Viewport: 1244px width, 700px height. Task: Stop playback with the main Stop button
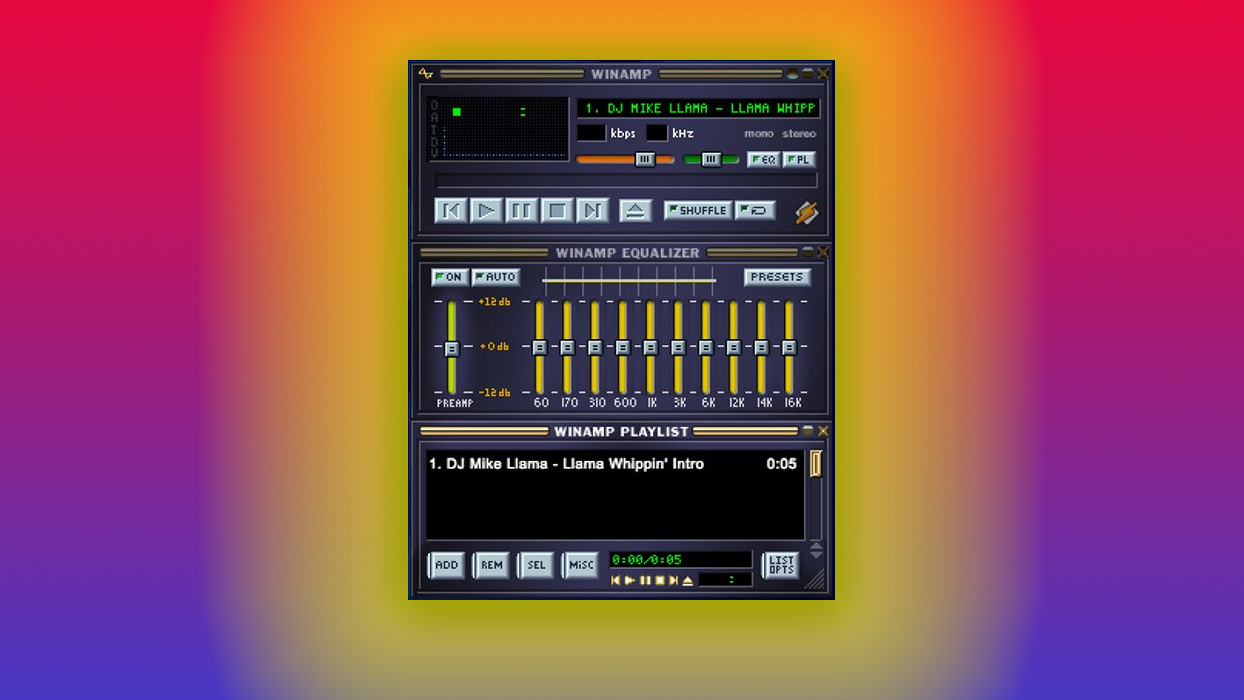(557, 210)
